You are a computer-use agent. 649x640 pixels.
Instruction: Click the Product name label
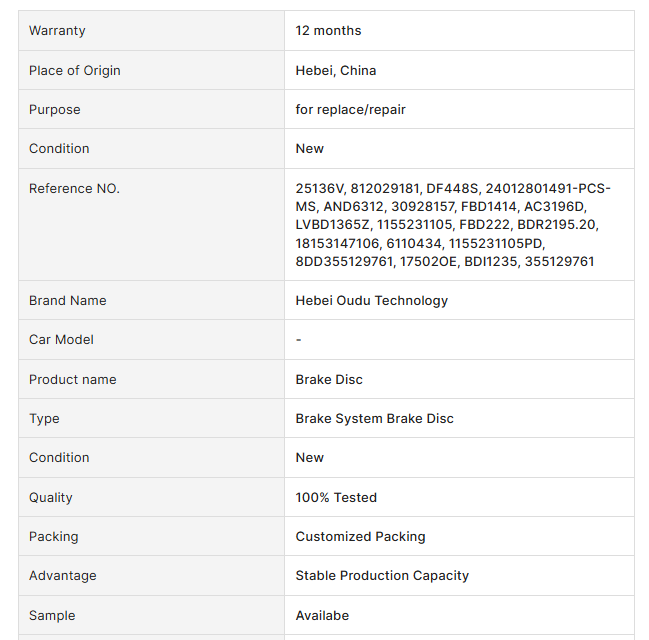pyautogui.click(x=72, y=379)
